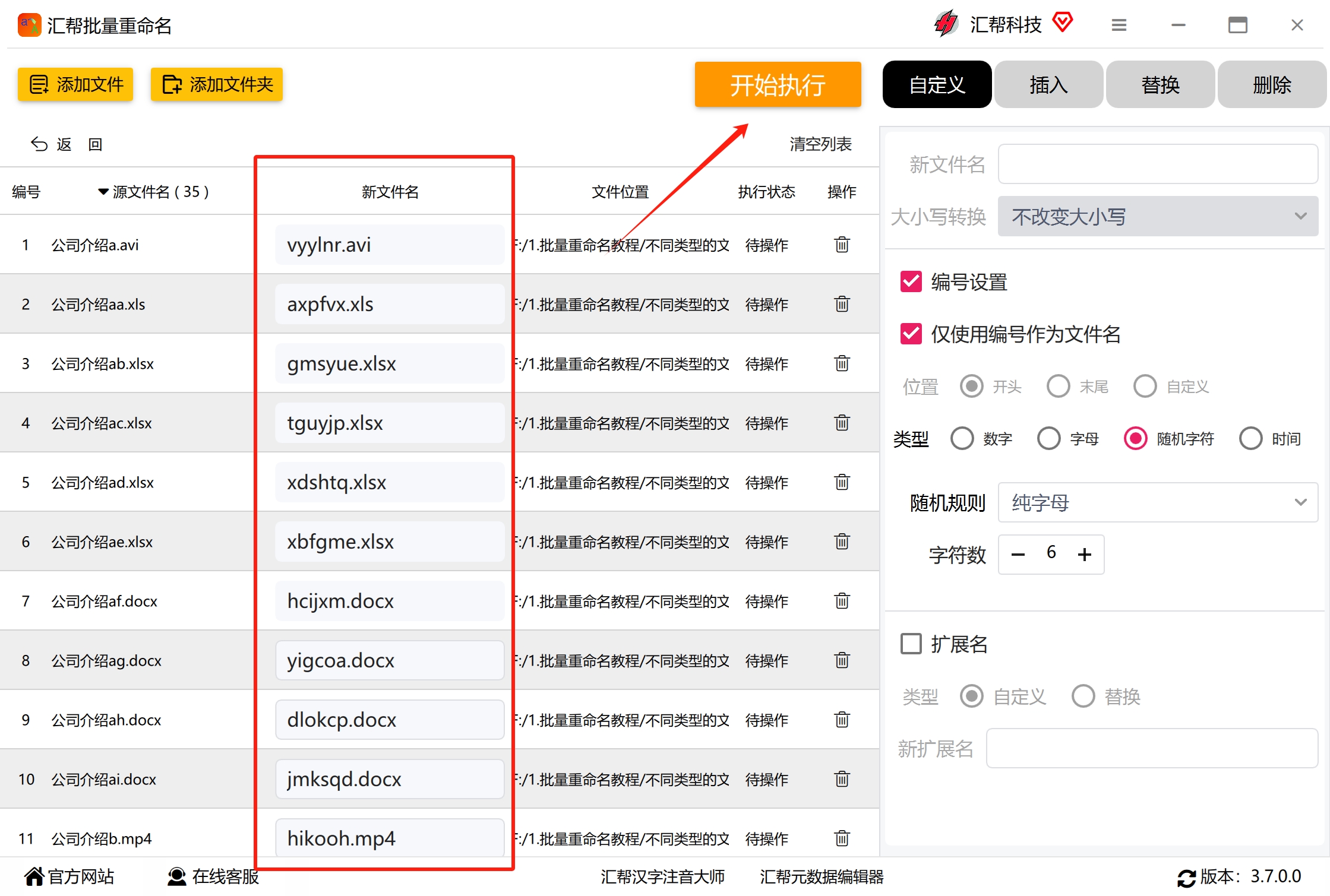This screenshot has height=896, width=1330.
Task: Click the 汇帮科技 lightning logo icon
Action: pyautogui.click(x=946, y=24)
